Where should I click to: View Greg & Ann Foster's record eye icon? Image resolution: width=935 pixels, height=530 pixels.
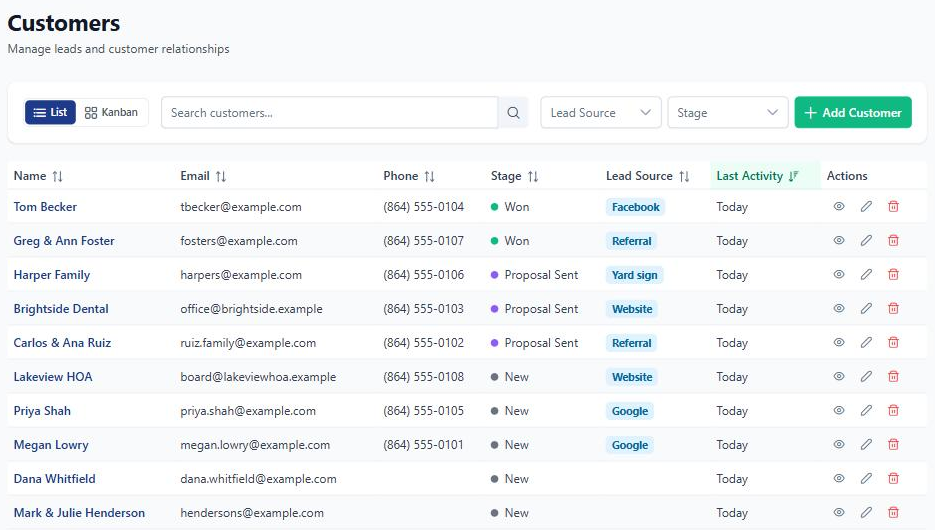[839, 240]
